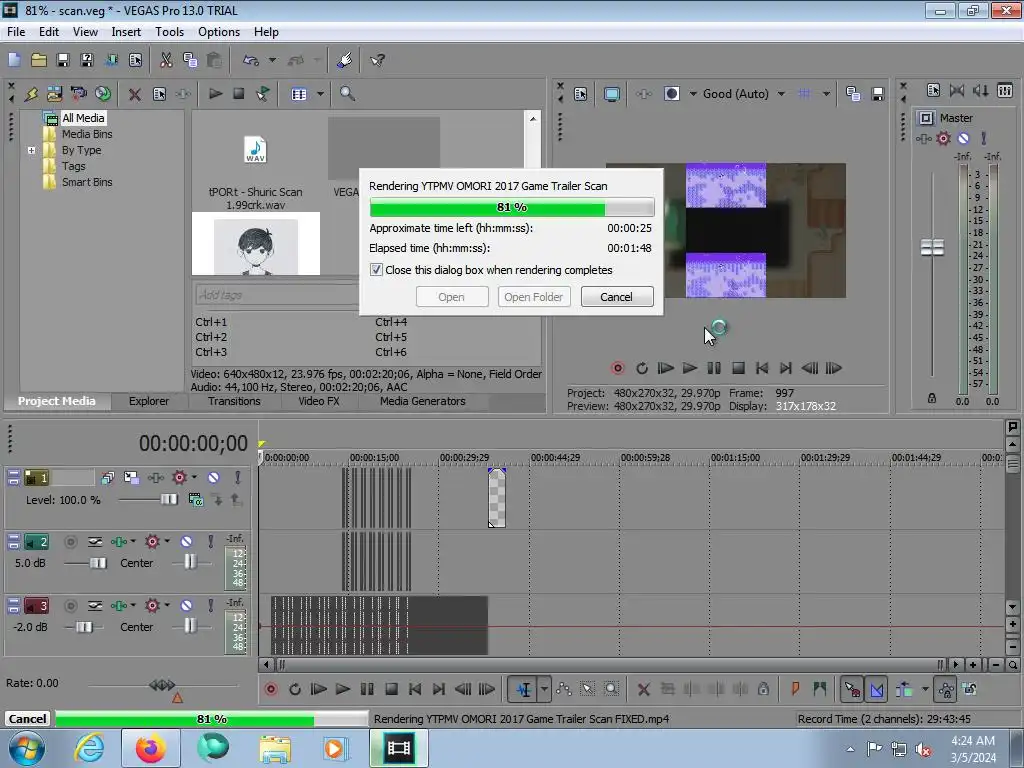Click Save Snapshot to File icon in preview
This screenshot has width=1024, height=768.
tap(878, 94)
